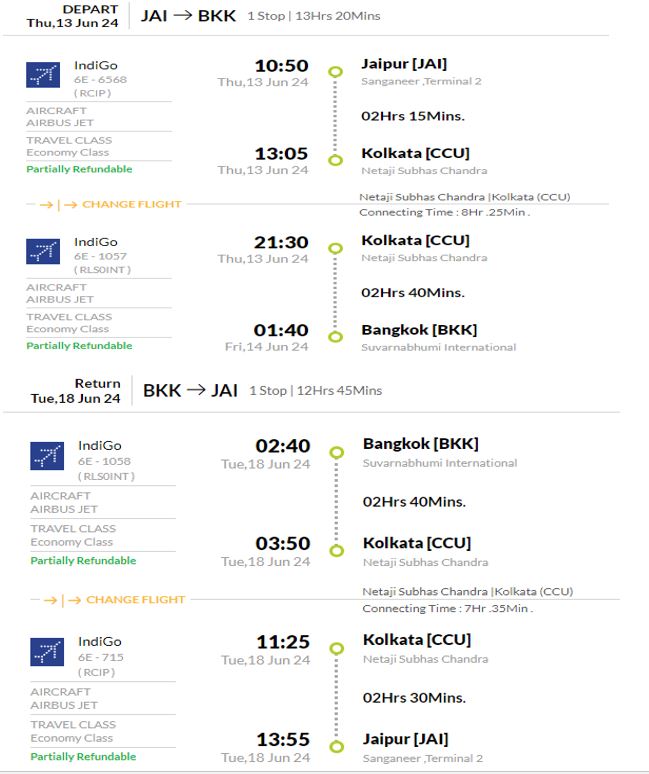
Task: Click the IndiGo logo for flight 6E-6568
Action: tap(43, 75)
